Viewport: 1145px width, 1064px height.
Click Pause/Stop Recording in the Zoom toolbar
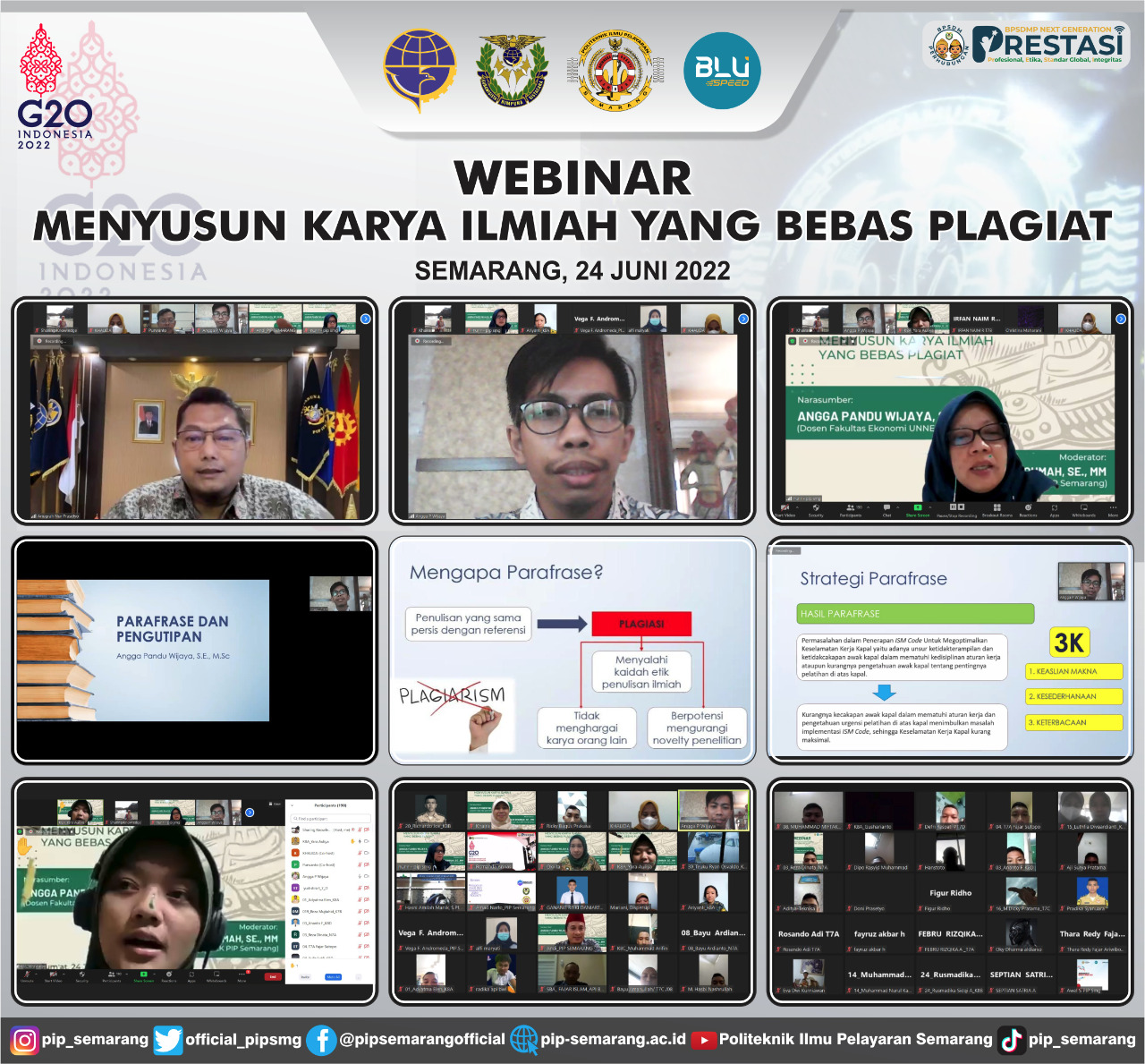pos(956,510)
